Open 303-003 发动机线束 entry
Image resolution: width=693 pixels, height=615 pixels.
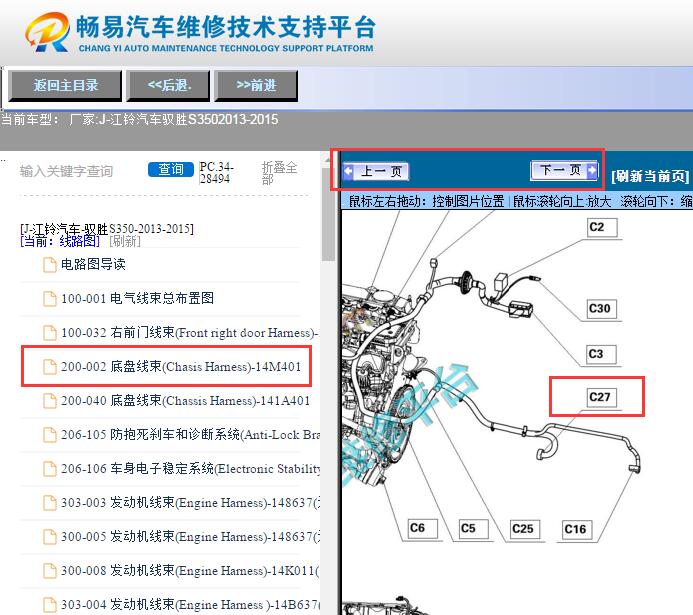pyautogui.click(x=190, y=502)
